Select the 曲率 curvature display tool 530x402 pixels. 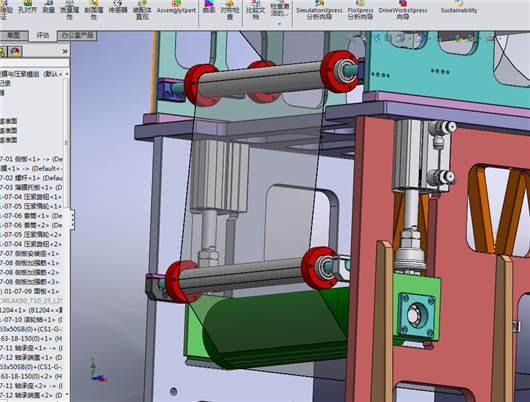[209, 7]
